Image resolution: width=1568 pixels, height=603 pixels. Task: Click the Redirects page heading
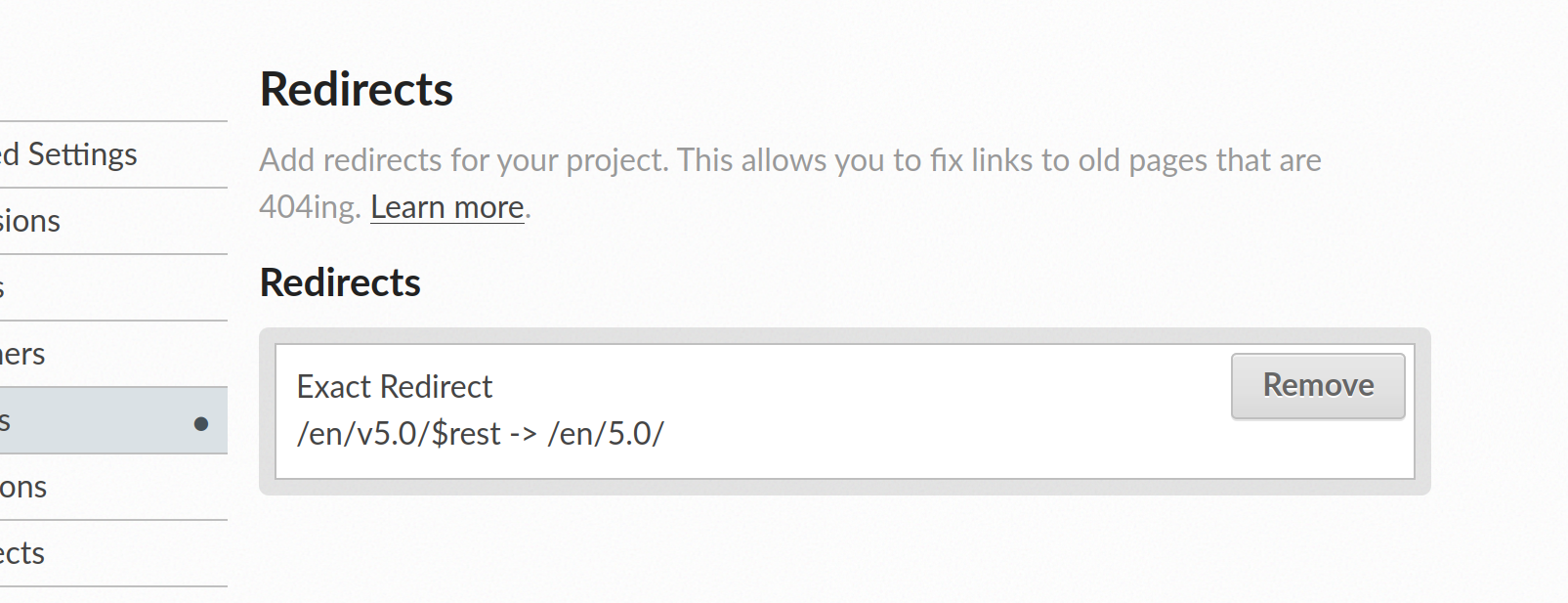coord(356,88)
